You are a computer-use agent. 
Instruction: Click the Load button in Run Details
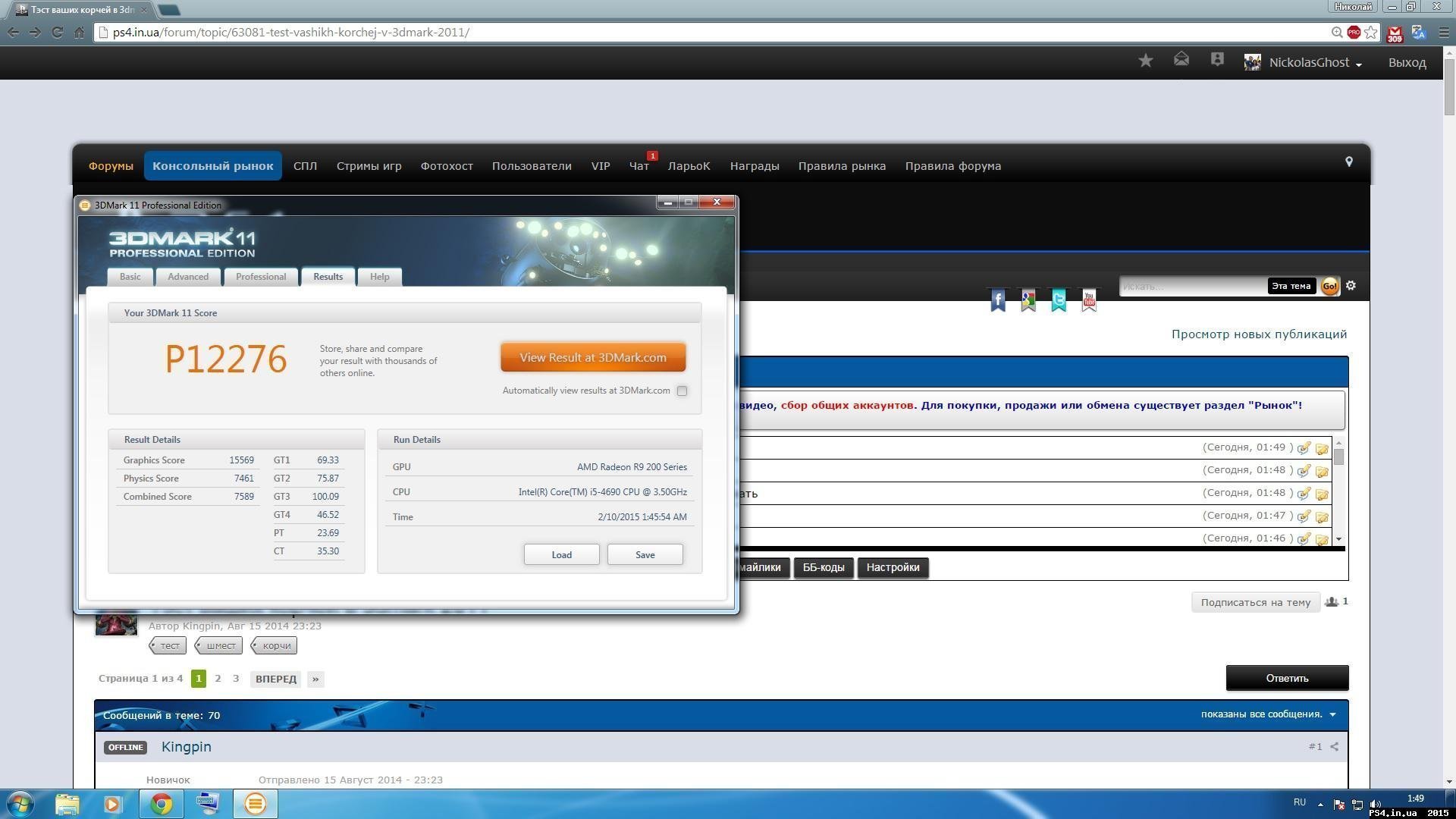(x=561, y=555)
